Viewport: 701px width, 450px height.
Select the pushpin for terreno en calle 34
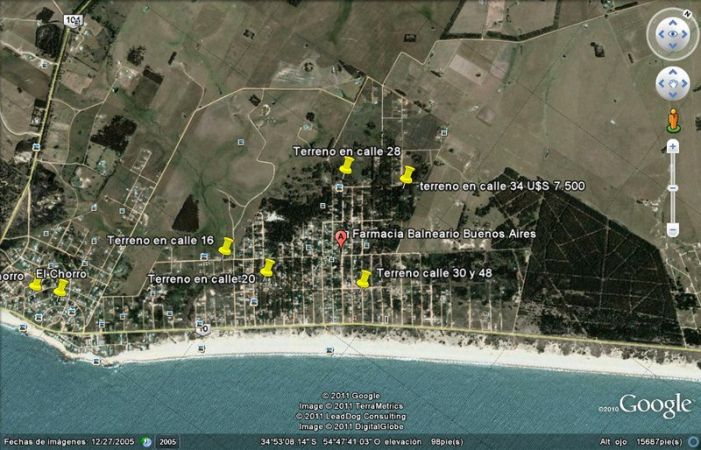point(406,175)
